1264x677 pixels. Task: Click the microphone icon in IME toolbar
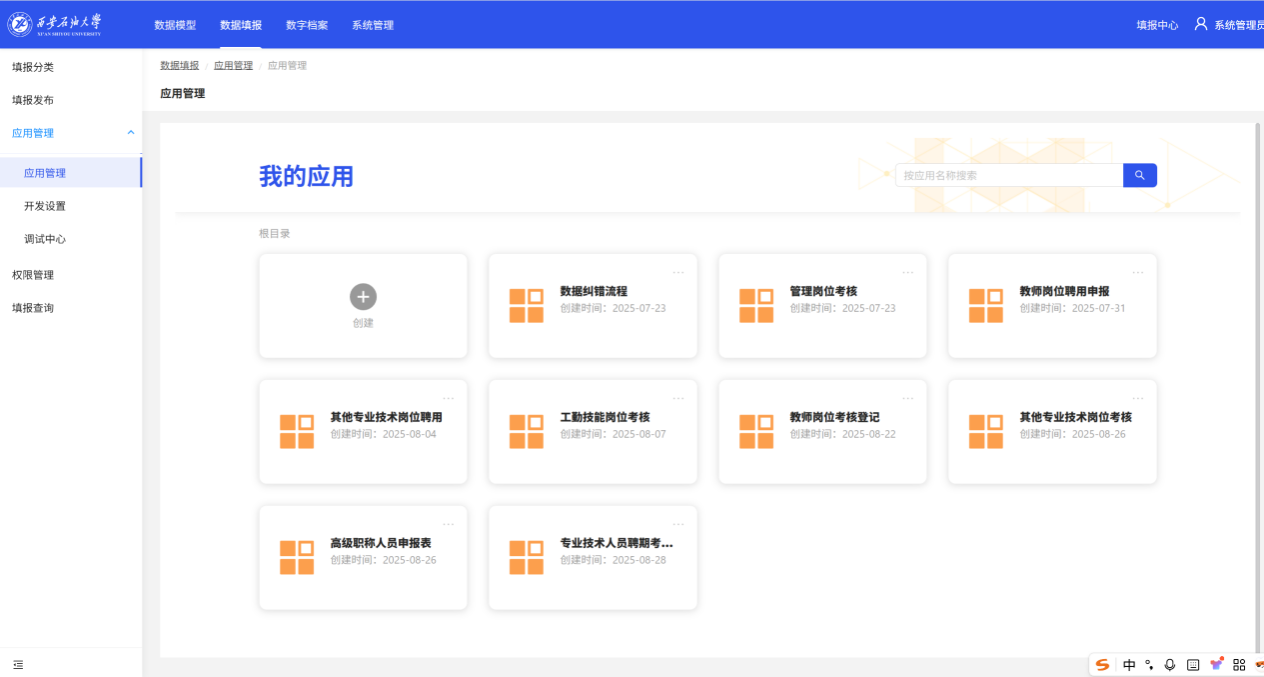coord(1170,665)
